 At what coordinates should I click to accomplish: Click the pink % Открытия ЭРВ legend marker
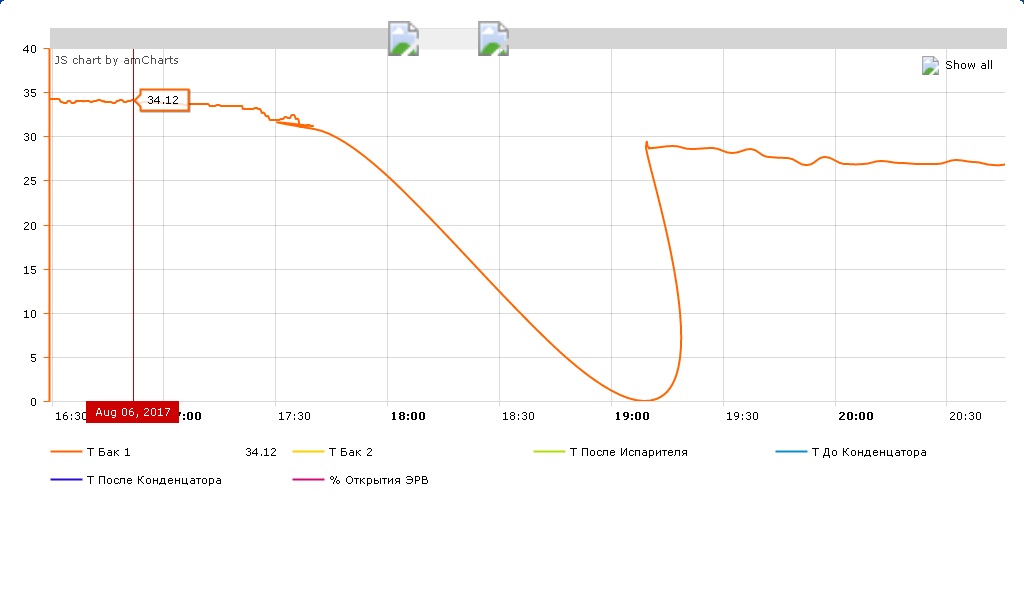308,480
